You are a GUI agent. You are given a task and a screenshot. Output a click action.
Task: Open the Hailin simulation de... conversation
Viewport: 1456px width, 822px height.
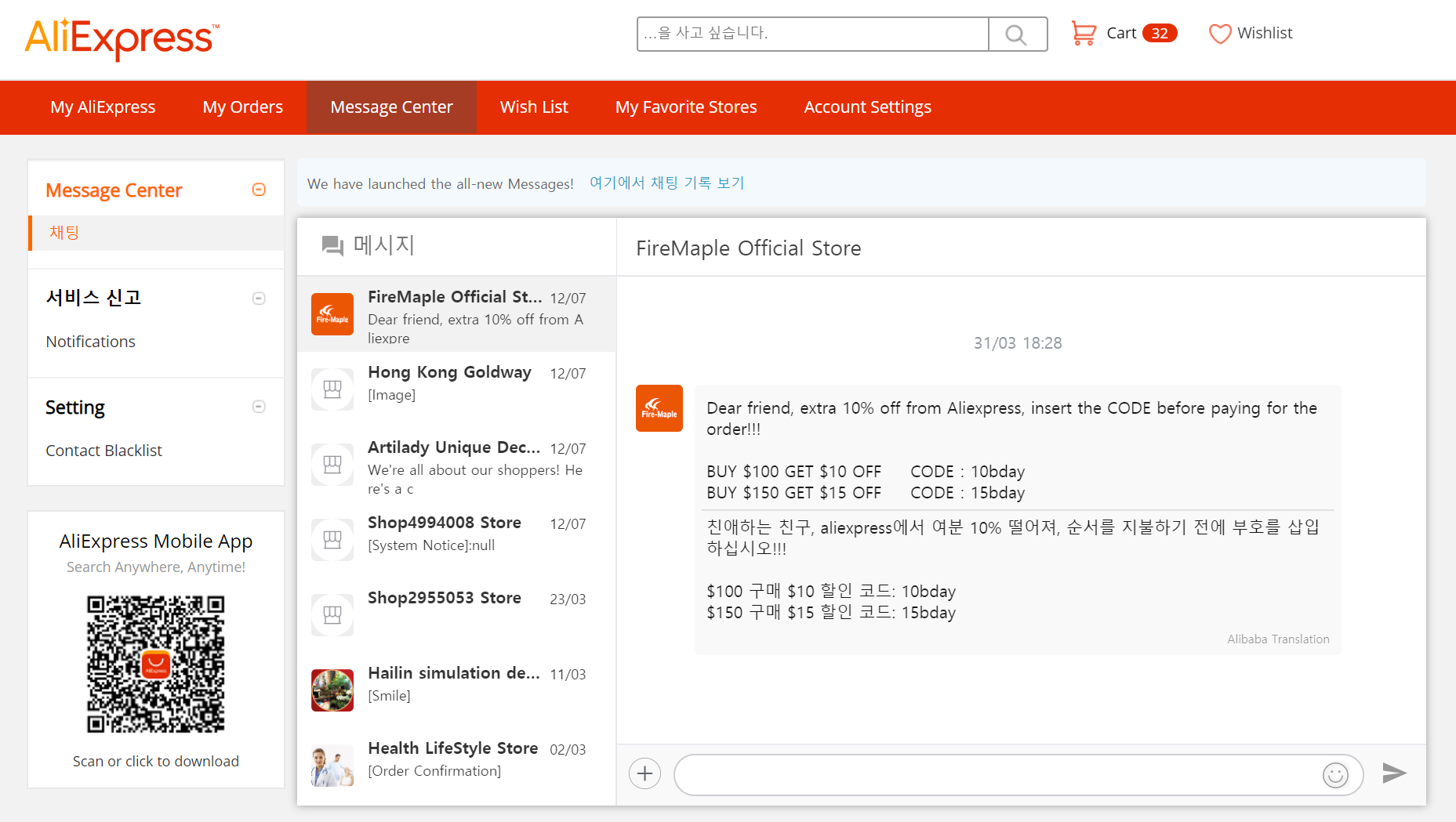456,690
